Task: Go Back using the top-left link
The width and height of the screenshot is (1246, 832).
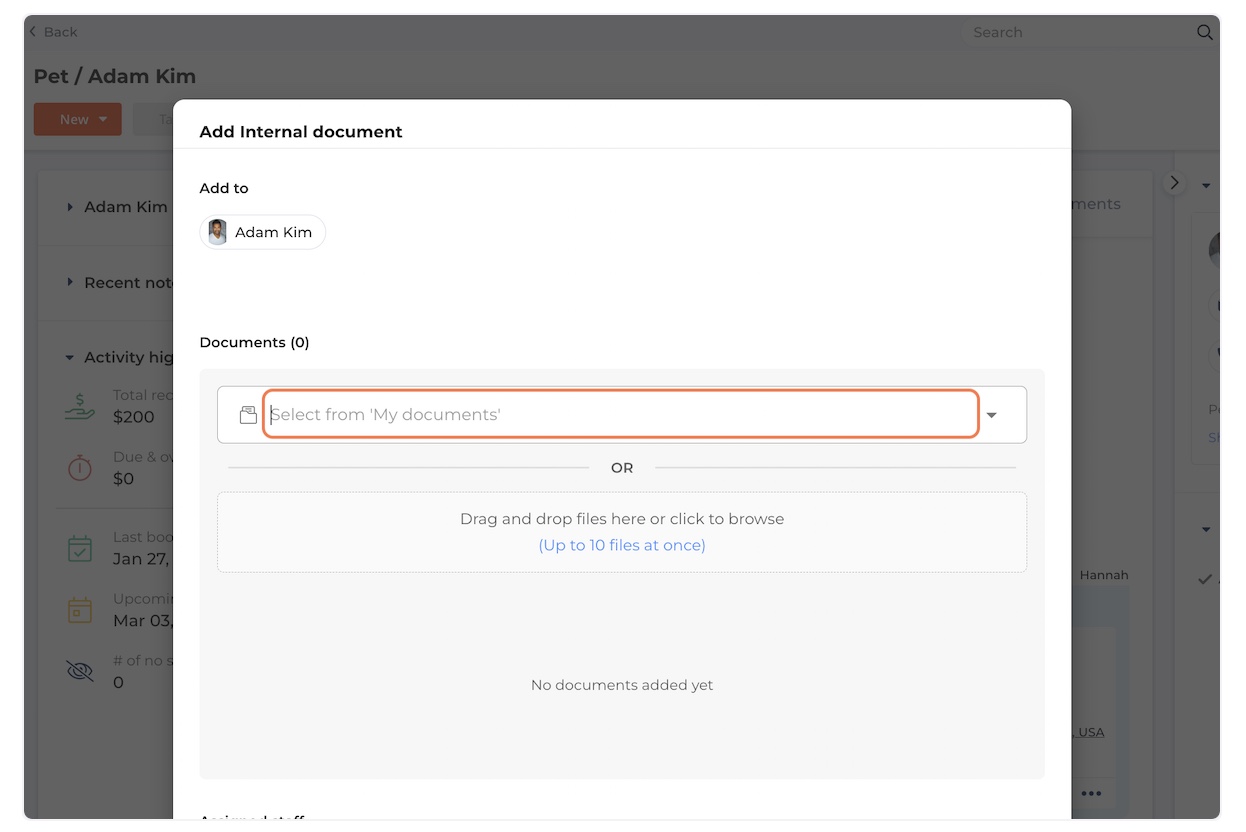Action: click(x=53, y=32)
